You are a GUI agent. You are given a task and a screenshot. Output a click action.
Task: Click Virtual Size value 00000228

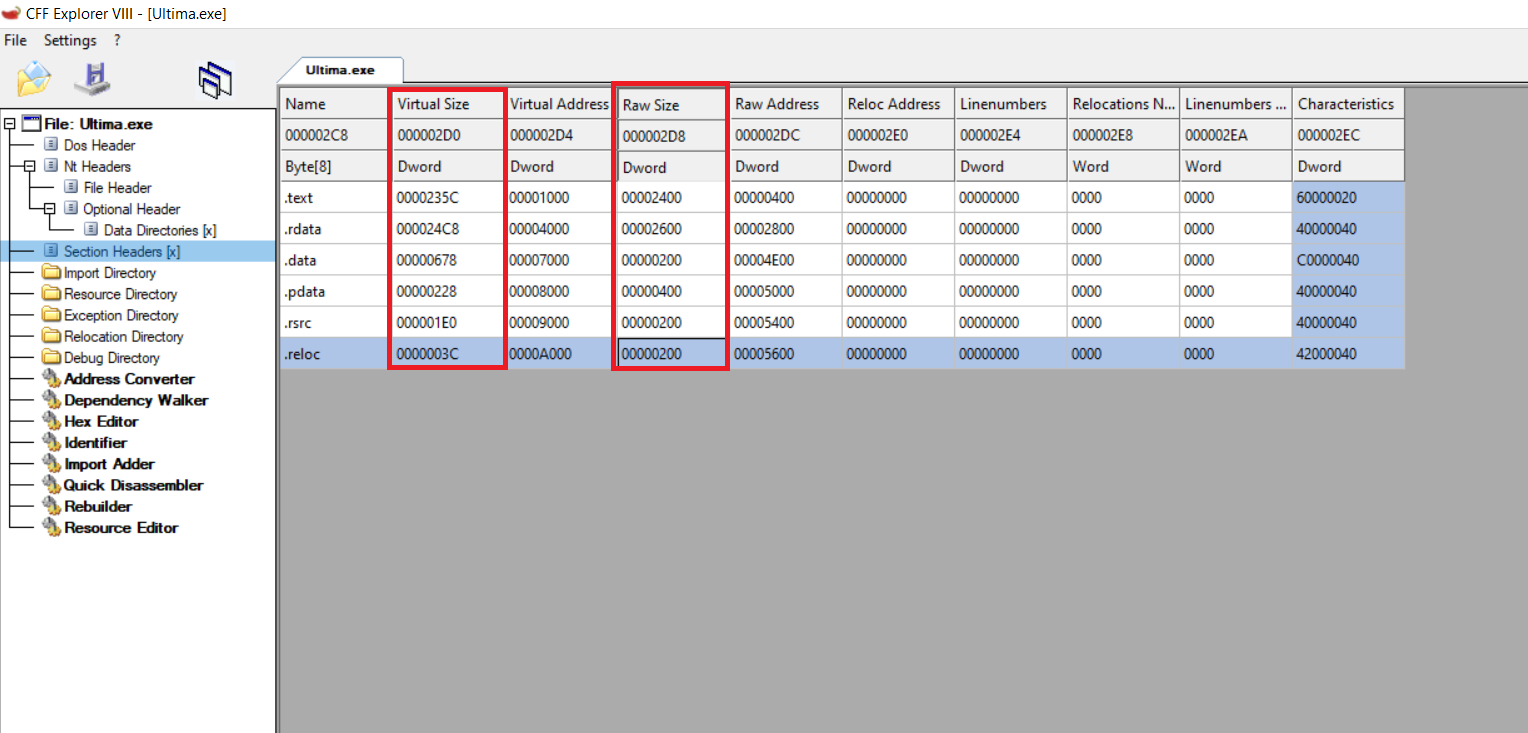tap(448, 291)
